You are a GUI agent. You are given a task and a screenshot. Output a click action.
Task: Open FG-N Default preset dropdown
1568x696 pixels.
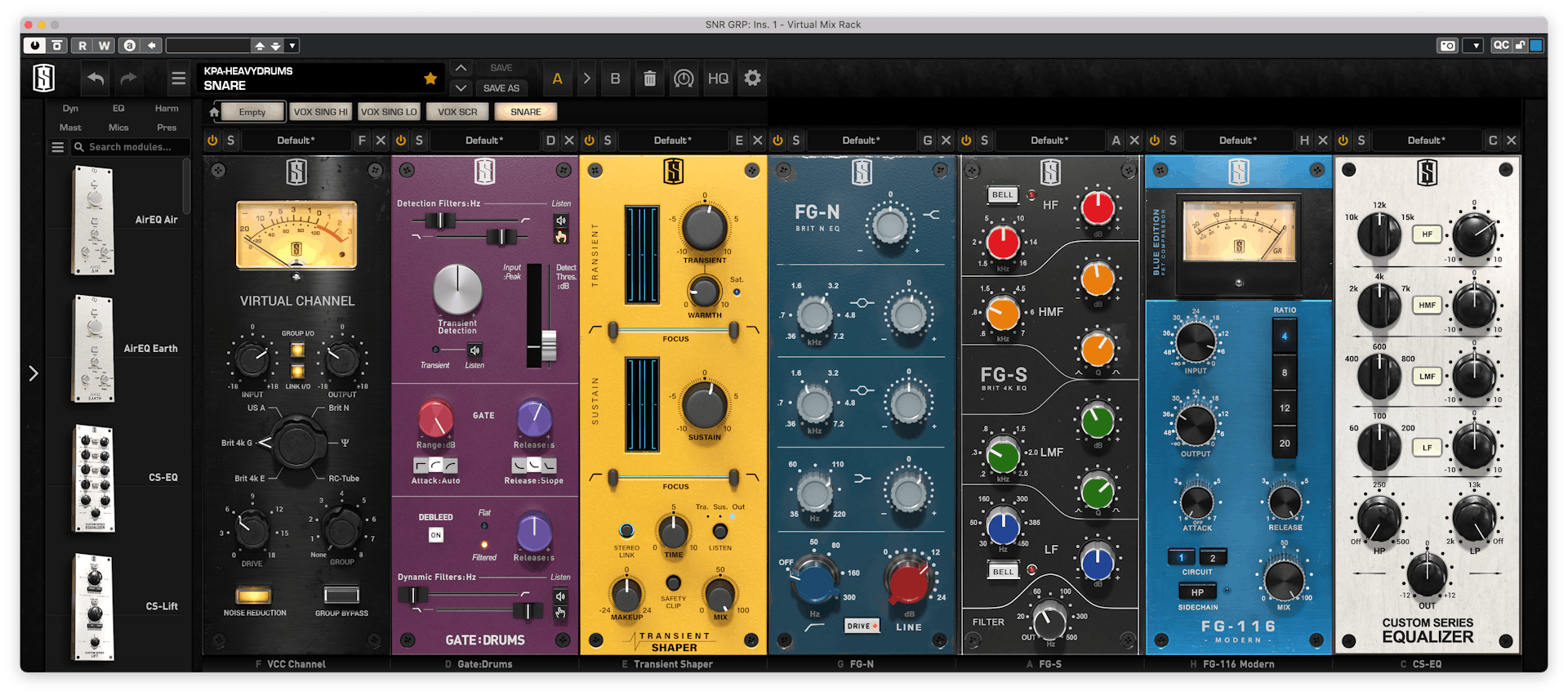click(861, 141)
